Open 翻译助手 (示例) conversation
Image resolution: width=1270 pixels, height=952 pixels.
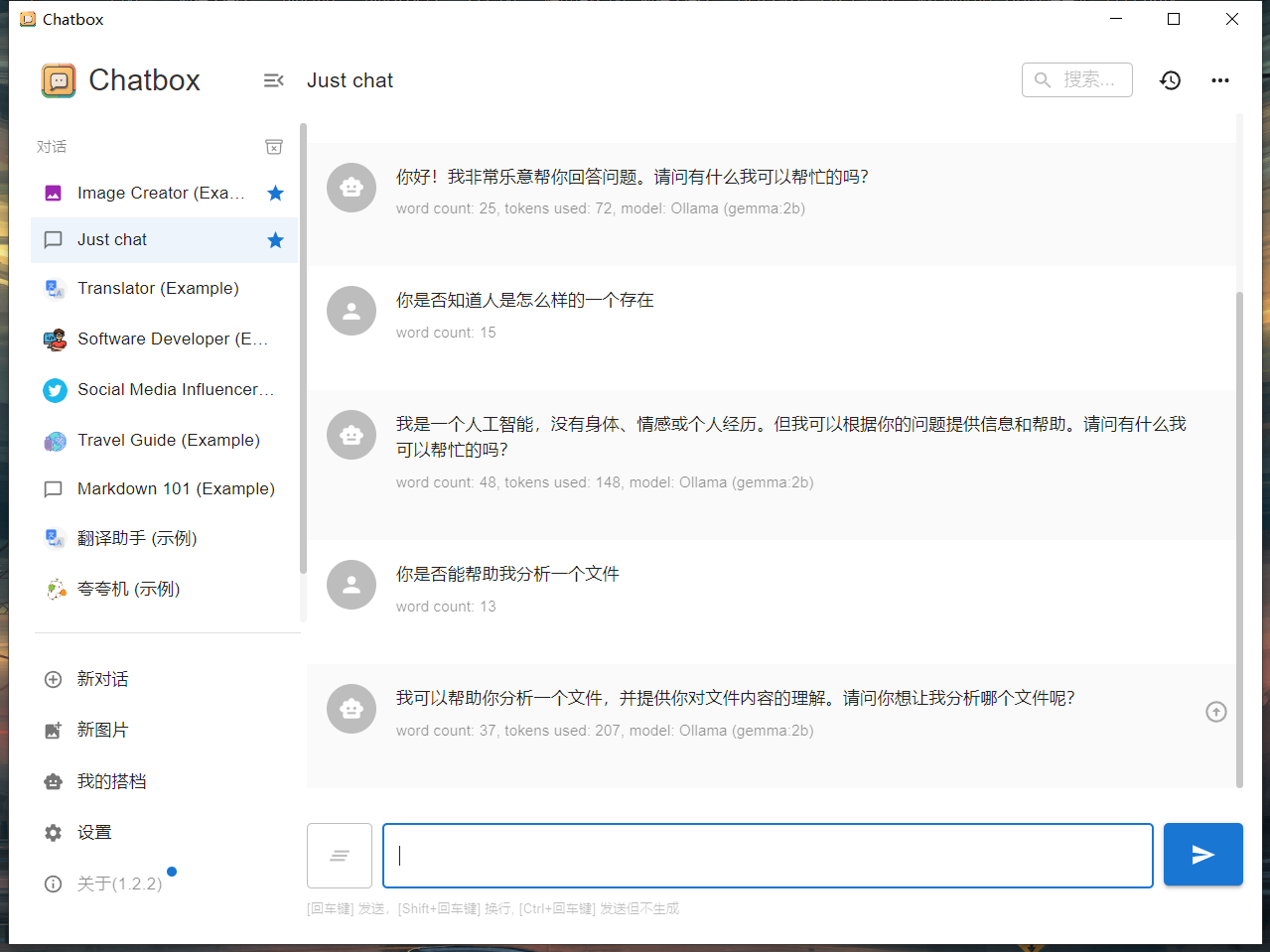[164, 539]
